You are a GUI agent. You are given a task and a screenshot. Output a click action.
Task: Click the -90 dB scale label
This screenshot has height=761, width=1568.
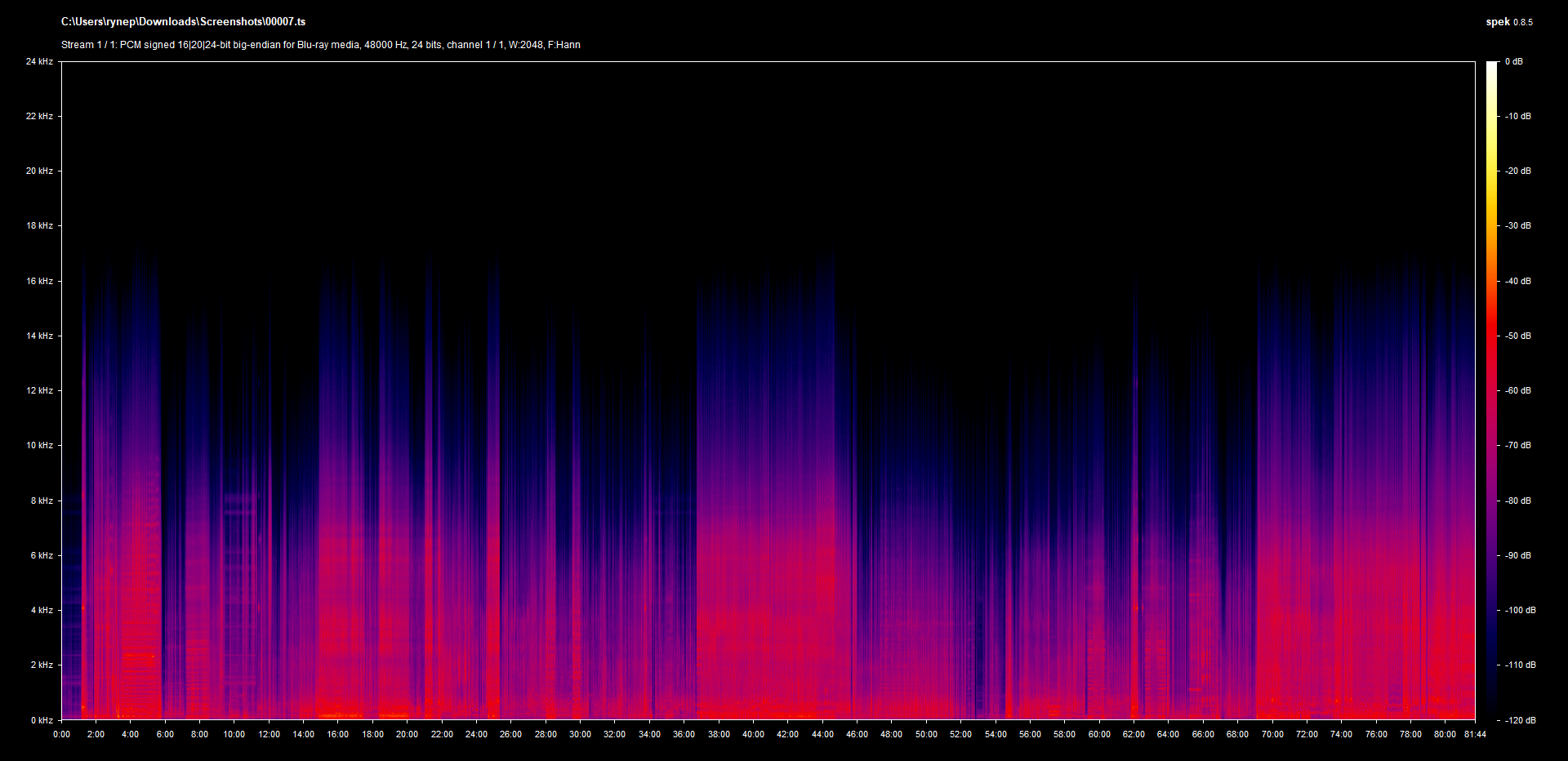(x=1518, y=555)
